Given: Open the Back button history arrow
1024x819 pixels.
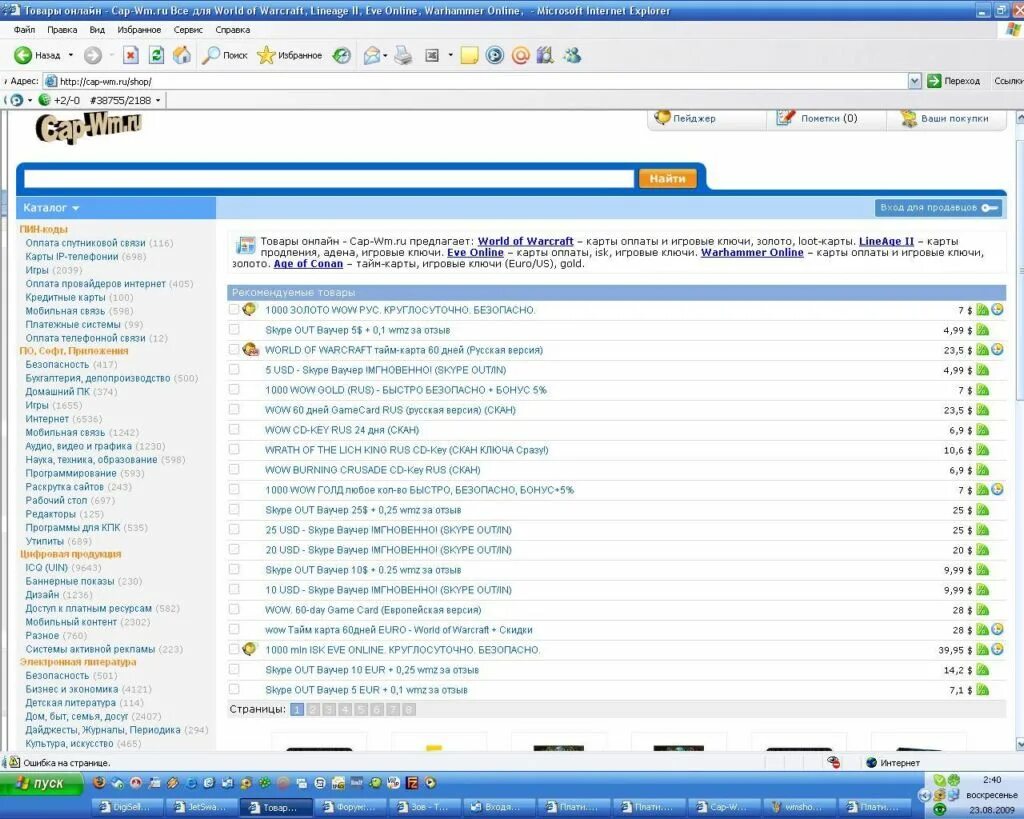Looking at the screenshot, I should tap(71, 56).
